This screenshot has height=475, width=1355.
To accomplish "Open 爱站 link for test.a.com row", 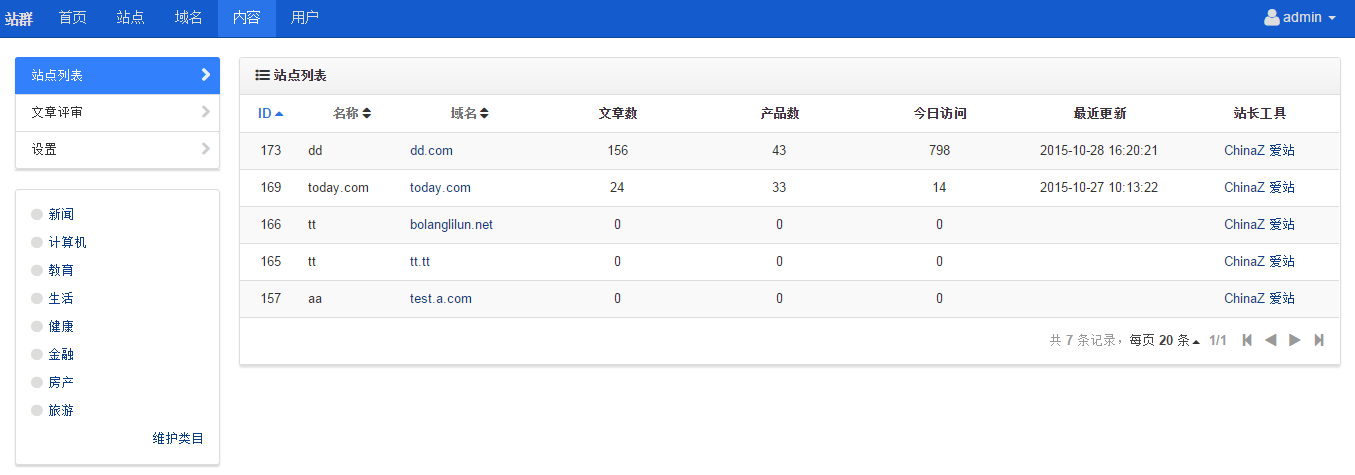I will (x=1282, y=298).
